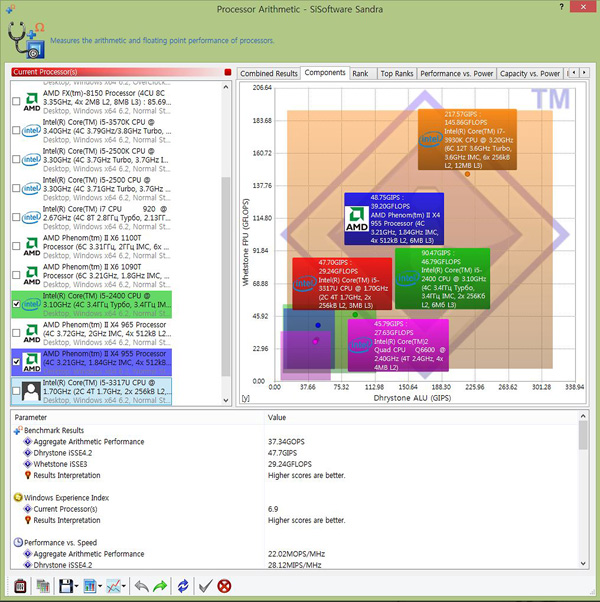Image resolution: width=600 pixels, height=602 pixels.
Task: Check the Core i5-3570K checkbox
Action: tap(16, 131)
